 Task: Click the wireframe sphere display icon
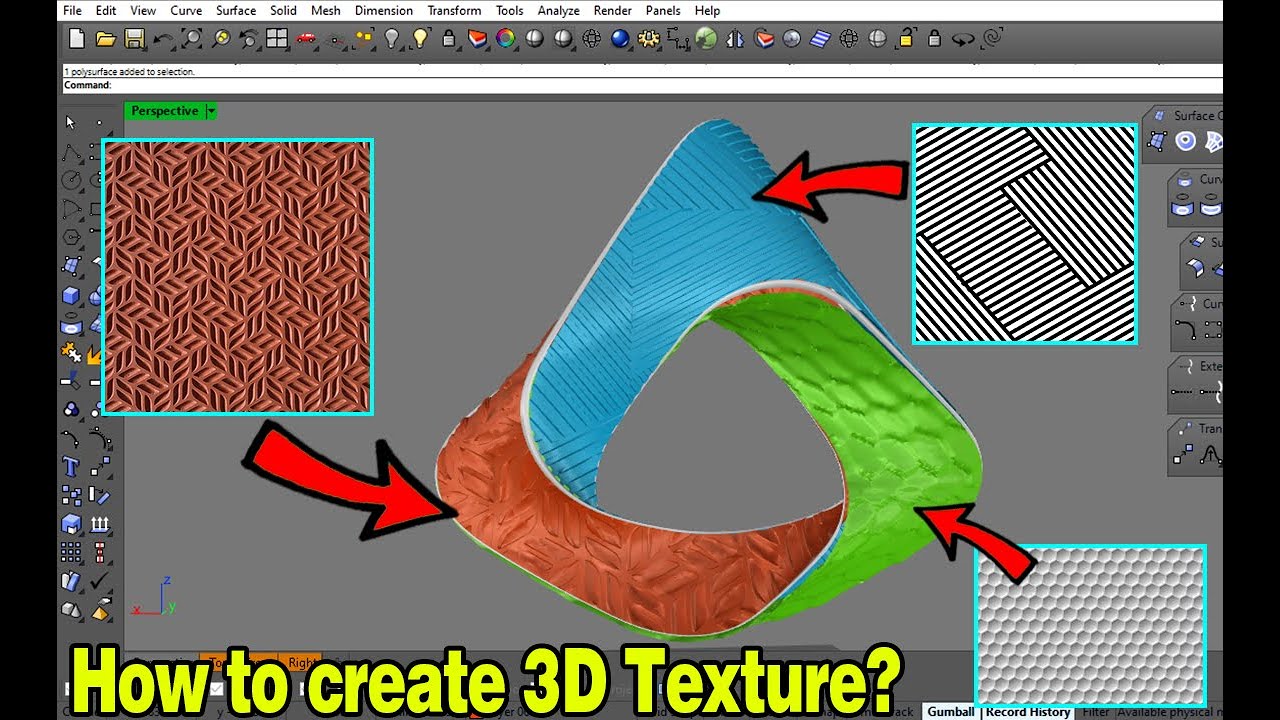point(592,39)
